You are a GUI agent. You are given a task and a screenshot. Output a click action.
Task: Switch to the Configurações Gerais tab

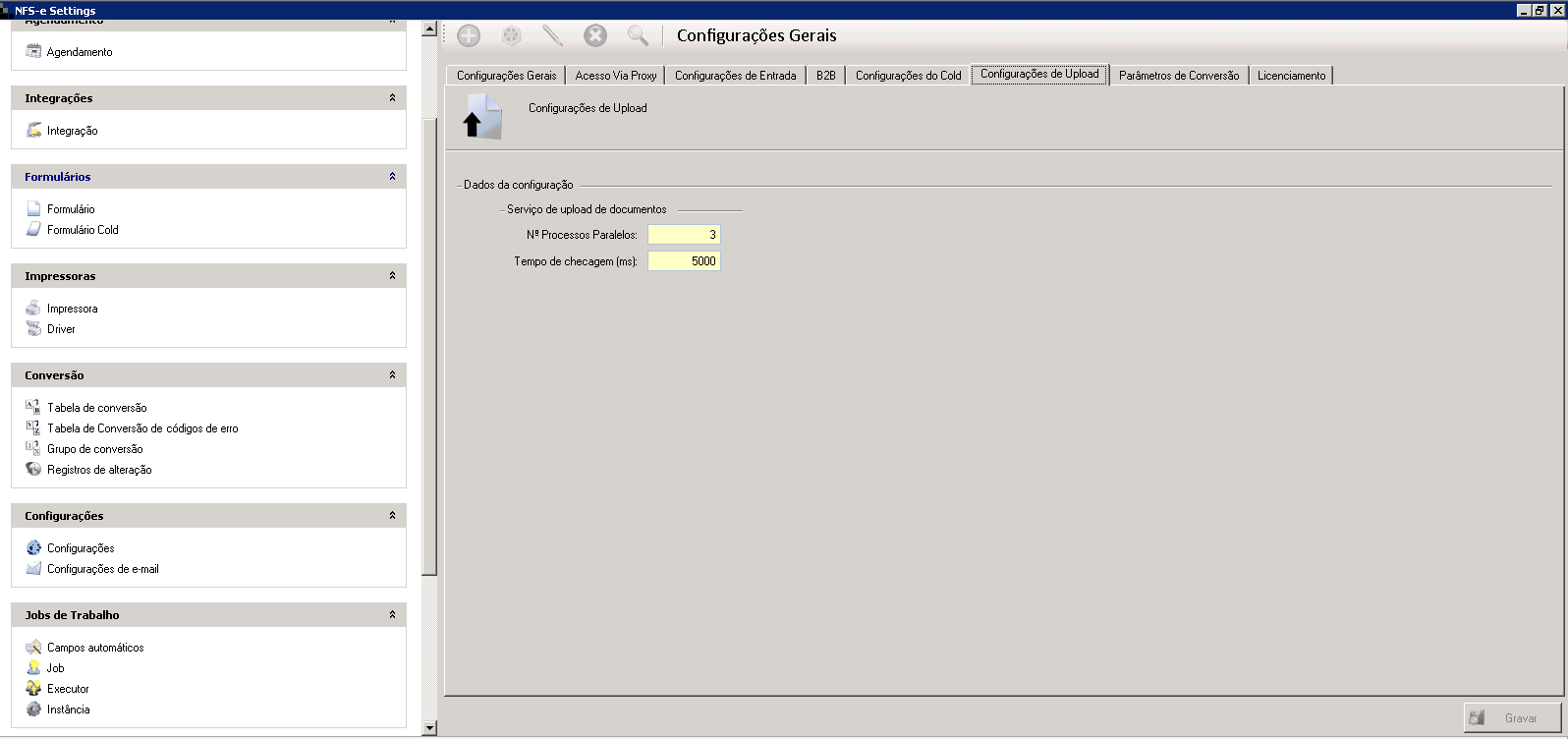point(506,76)
